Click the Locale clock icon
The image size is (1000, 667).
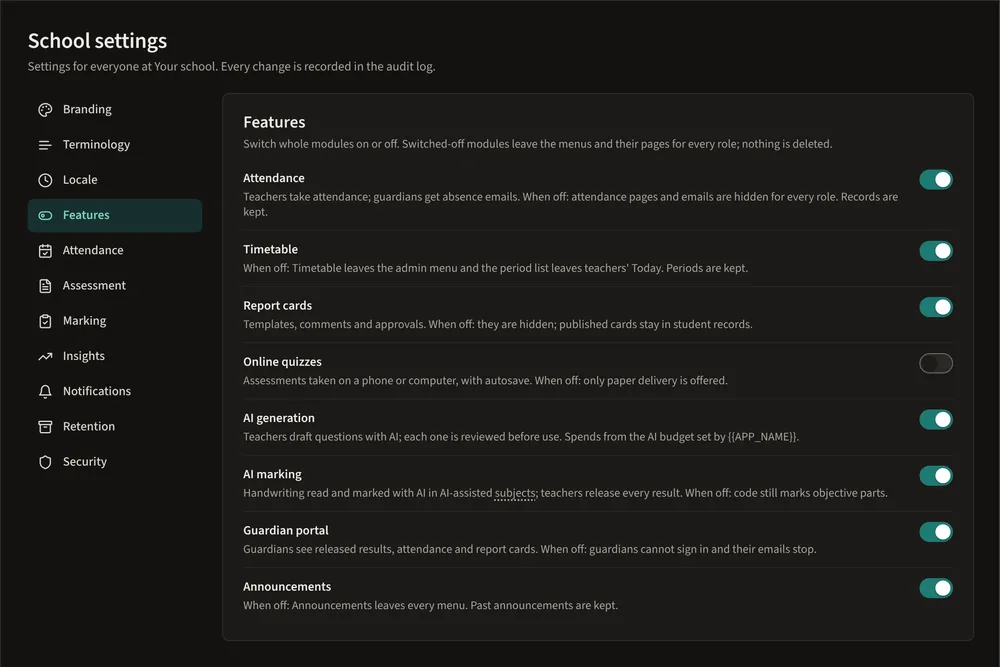[x=45, y=180]
